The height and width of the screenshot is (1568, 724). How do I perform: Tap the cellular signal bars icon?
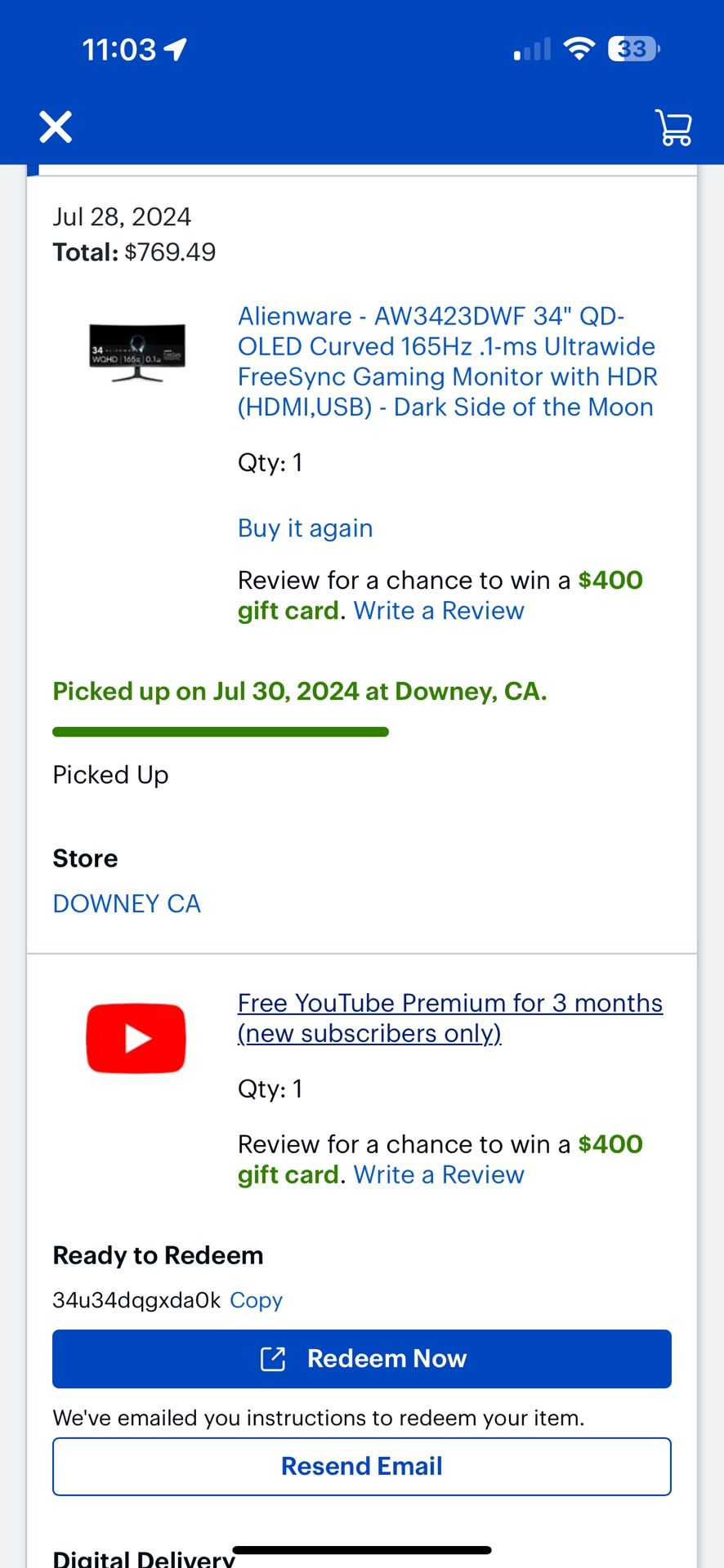point(532,49)
